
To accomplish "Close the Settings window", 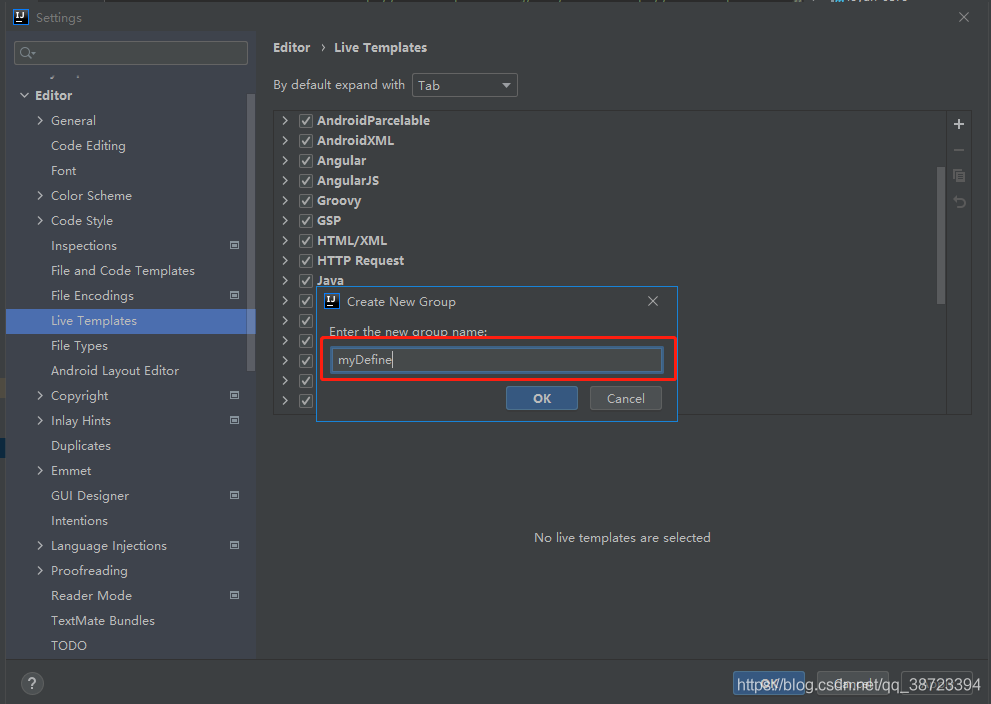I will [964, 17].
